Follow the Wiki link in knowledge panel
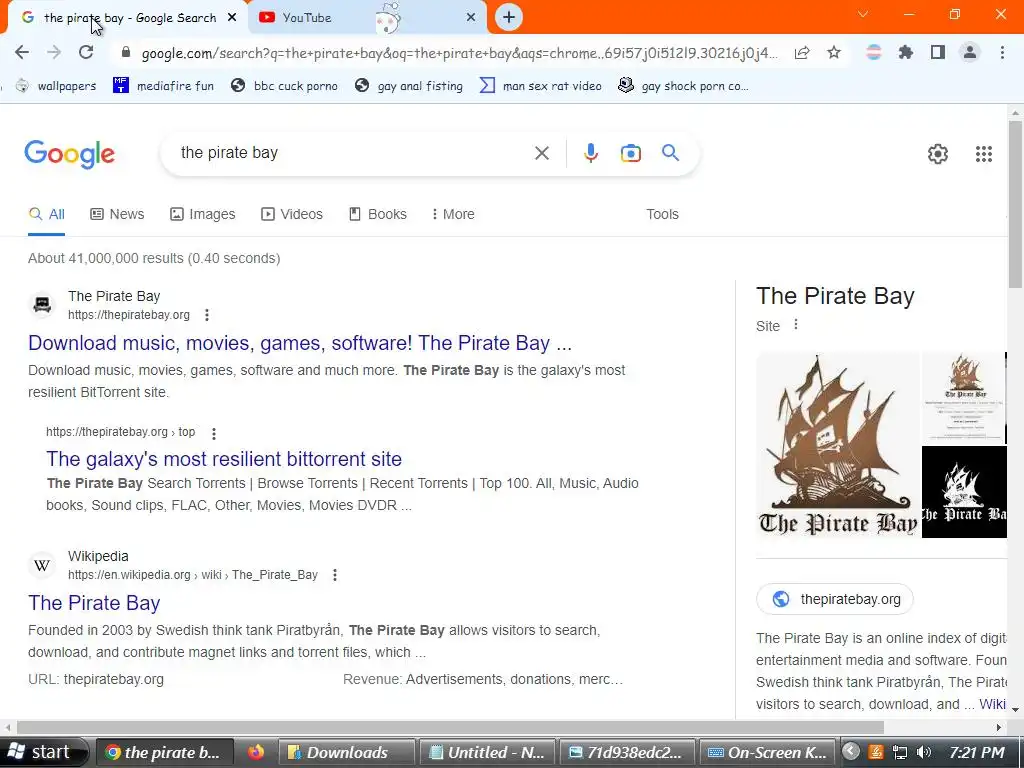Image resolution: width=1024 pixels, height=768 pixels. pyautogui.click(x=993, y=704)
